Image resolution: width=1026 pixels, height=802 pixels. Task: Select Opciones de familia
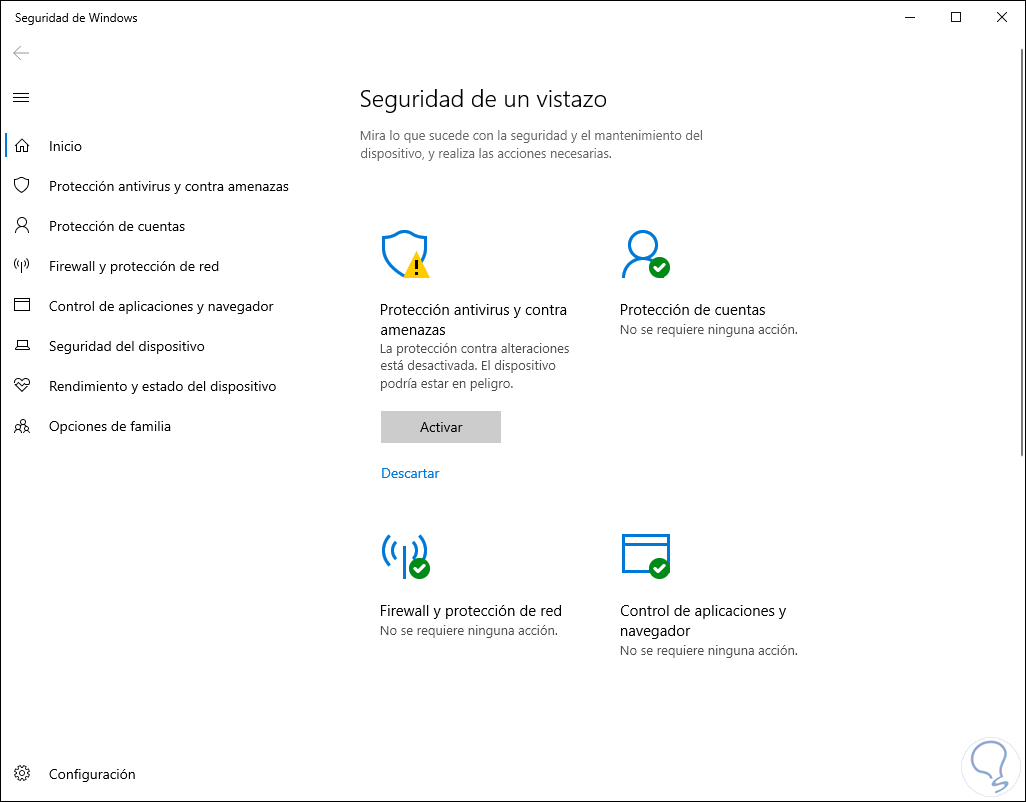coord(109,427)
